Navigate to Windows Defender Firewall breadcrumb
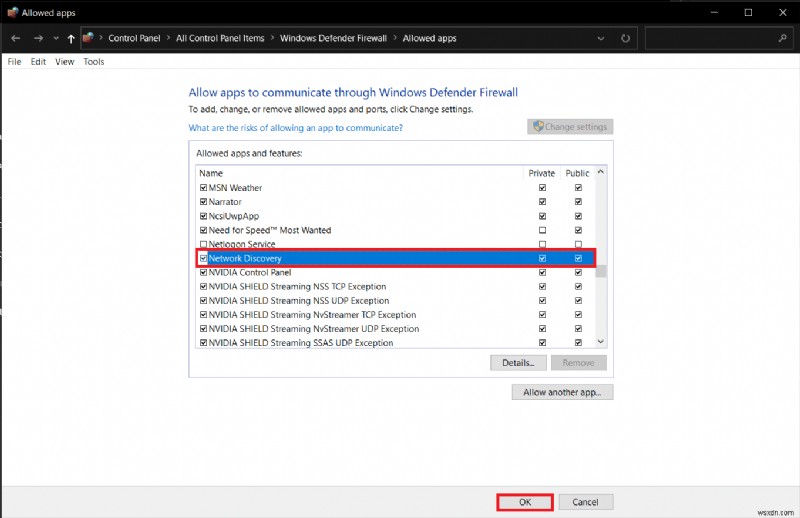Viewport: 800px width, 518px height. click(333, 38)
